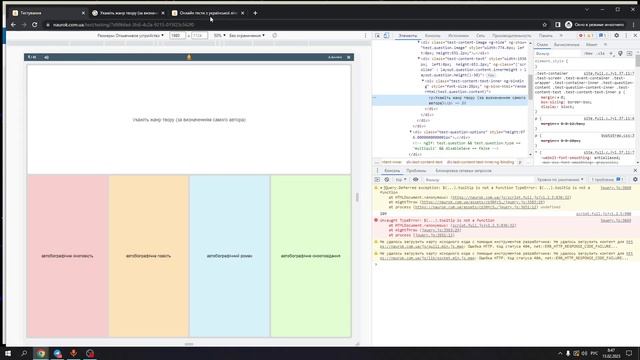
Task: Activate the inspect element picker icon
Action: click(x=378, y=36)
